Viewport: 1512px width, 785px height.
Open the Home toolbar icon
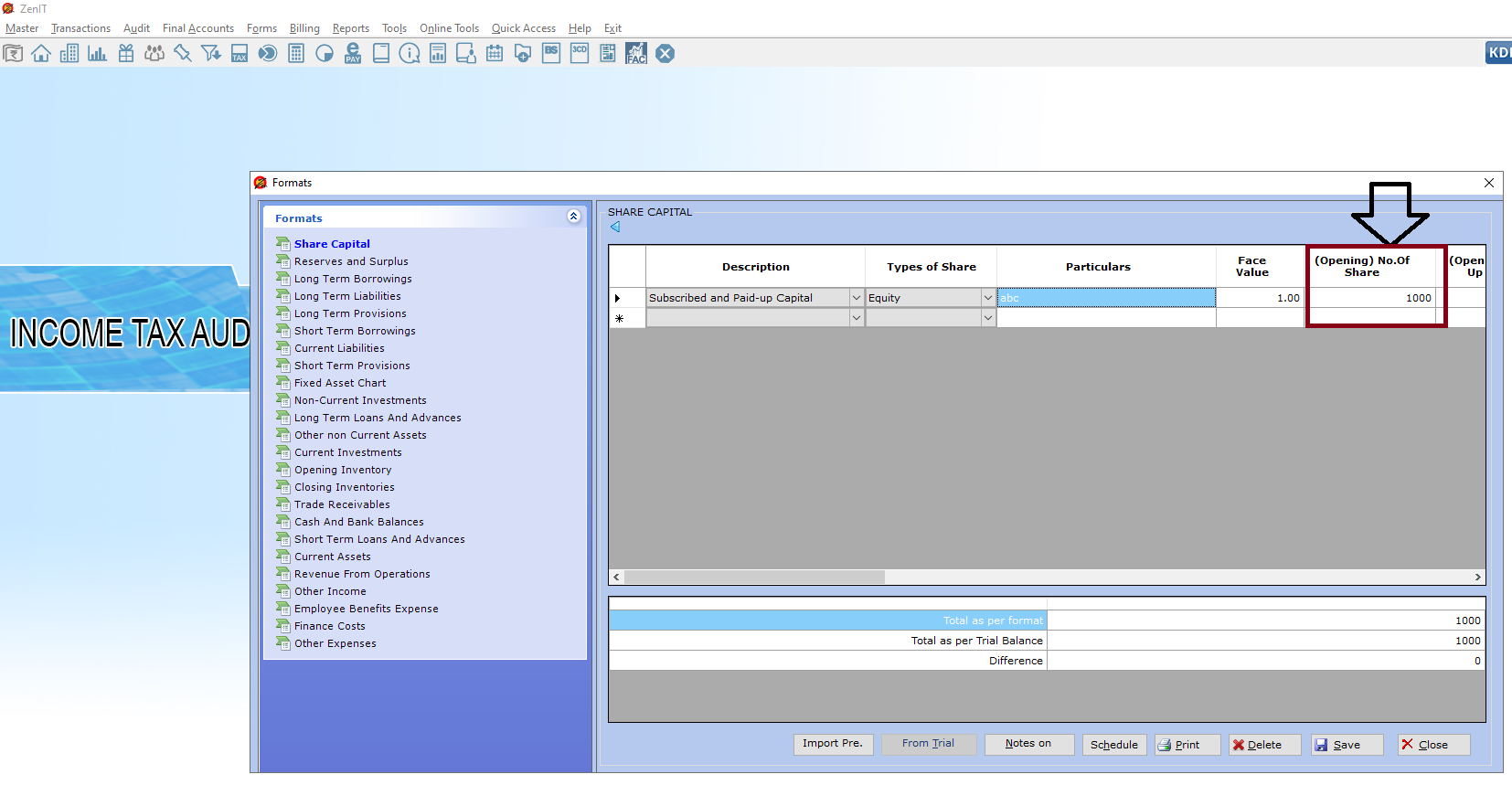pos(41,54)
